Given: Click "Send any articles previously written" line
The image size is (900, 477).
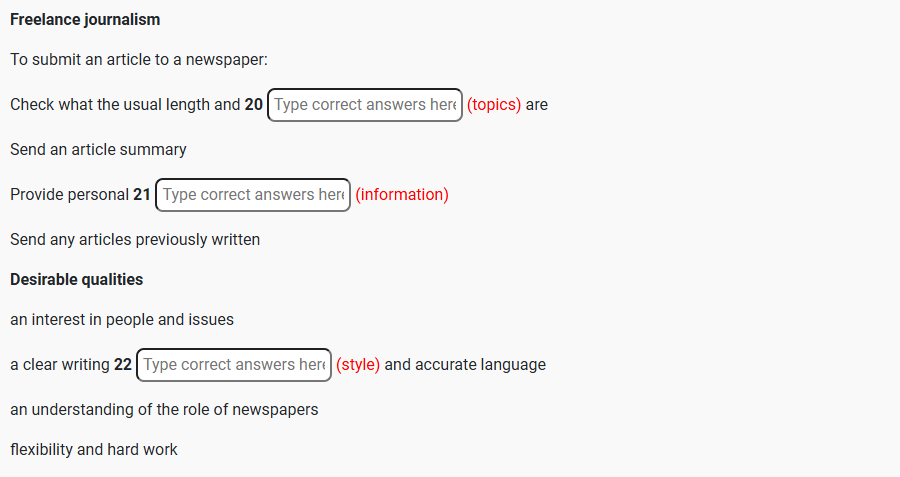Looking at the screenshot, I should coord(135,240).
